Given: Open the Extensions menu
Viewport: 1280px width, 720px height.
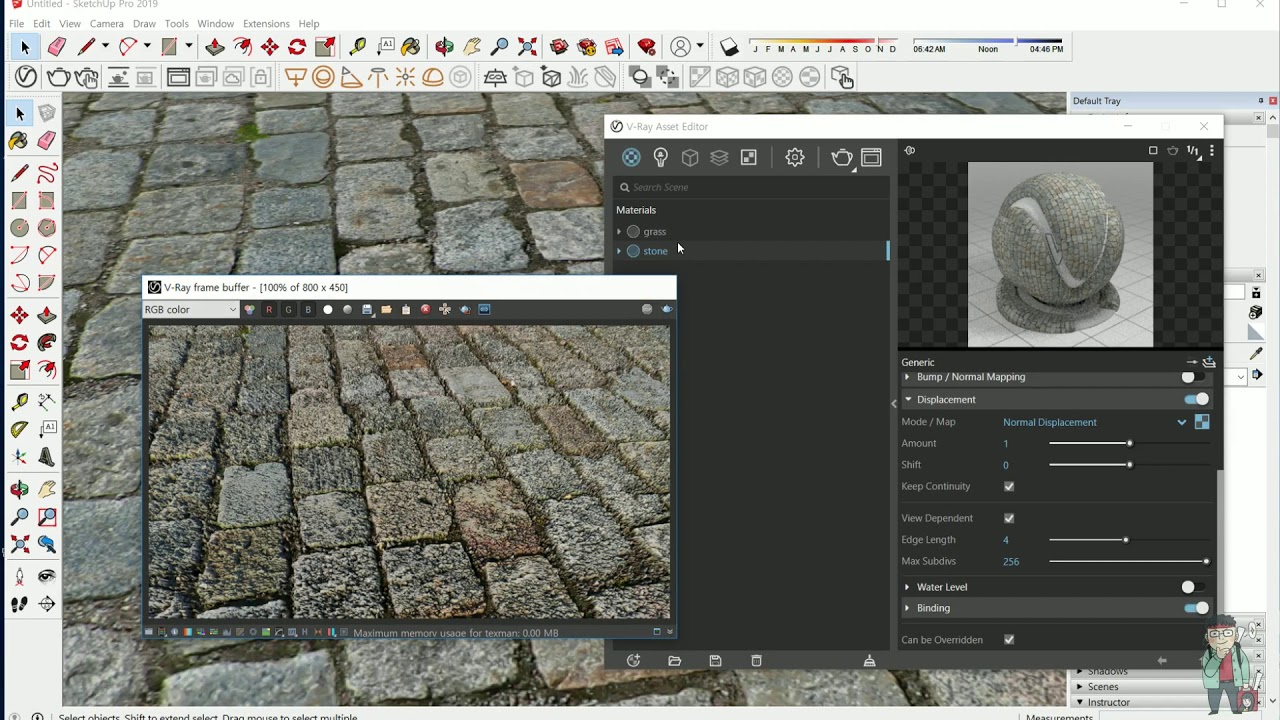Looking at the screenshot, I should [x=266, y=24].
